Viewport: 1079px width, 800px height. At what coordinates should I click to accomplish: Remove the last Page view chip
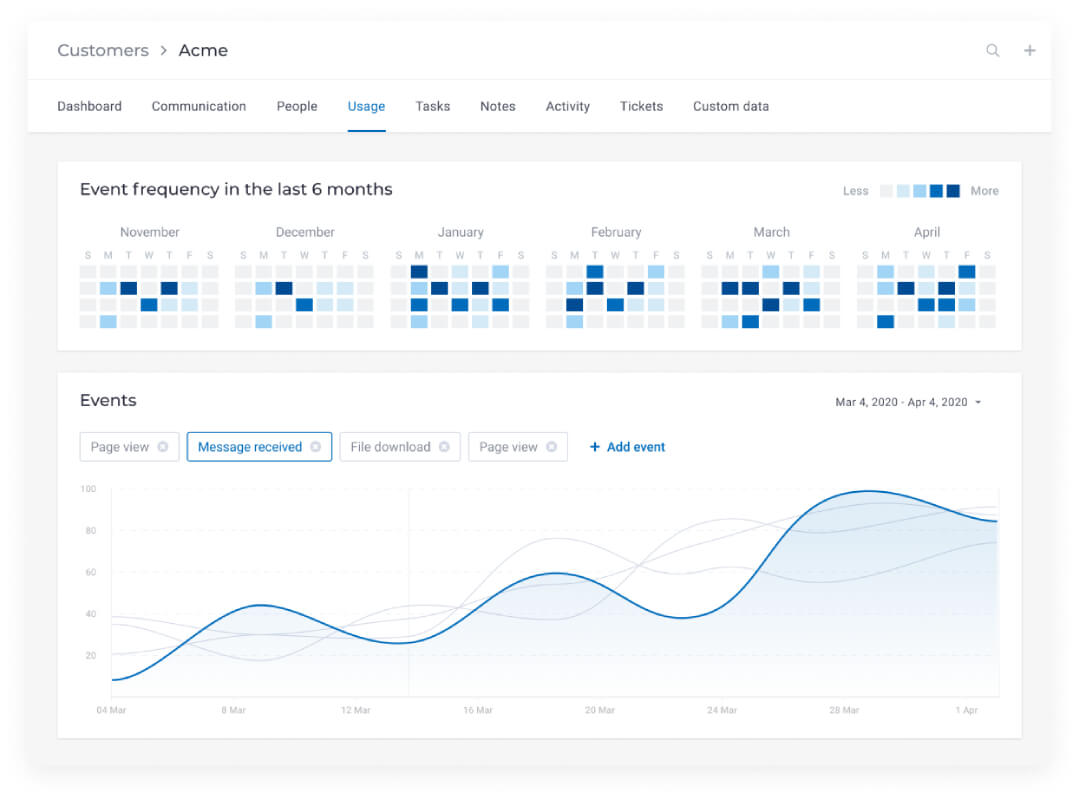(x=551, y=446)
